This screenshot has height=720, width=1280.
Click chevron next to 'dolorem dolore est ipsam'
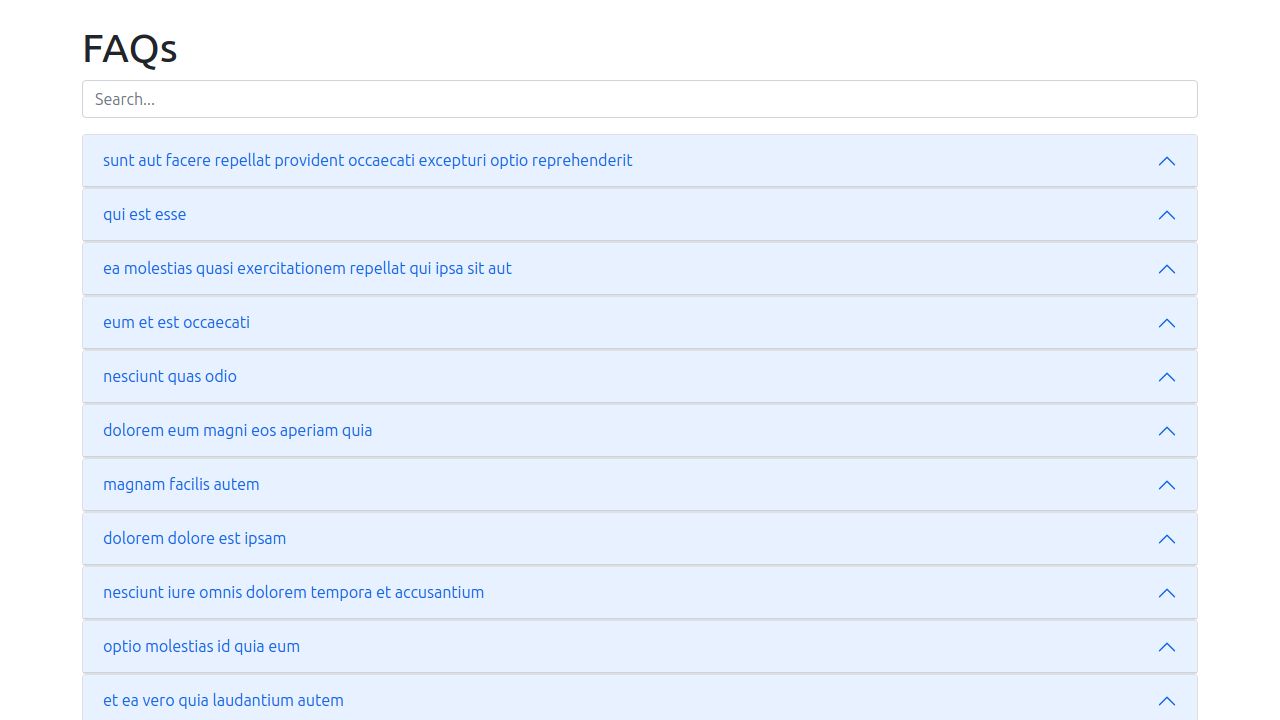coord(1167,539)
